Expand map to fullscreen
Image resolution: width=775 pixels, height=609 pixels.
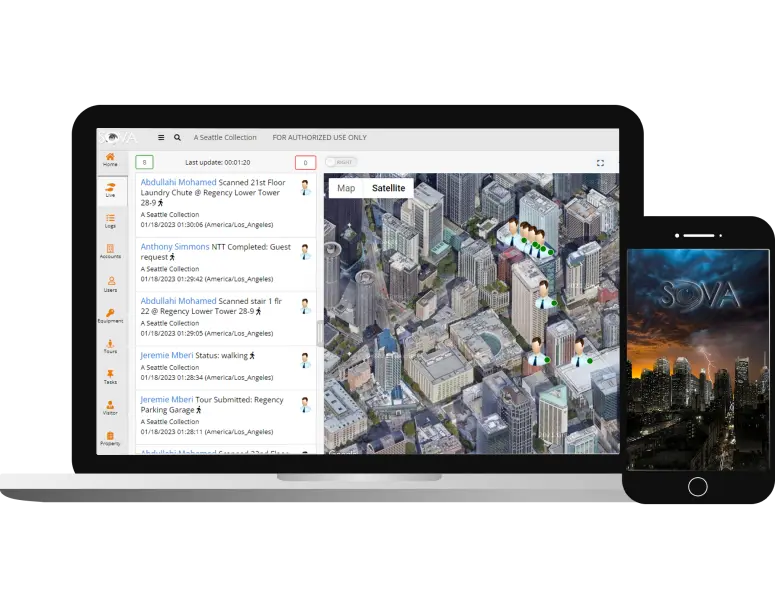[x=600, y=162]
